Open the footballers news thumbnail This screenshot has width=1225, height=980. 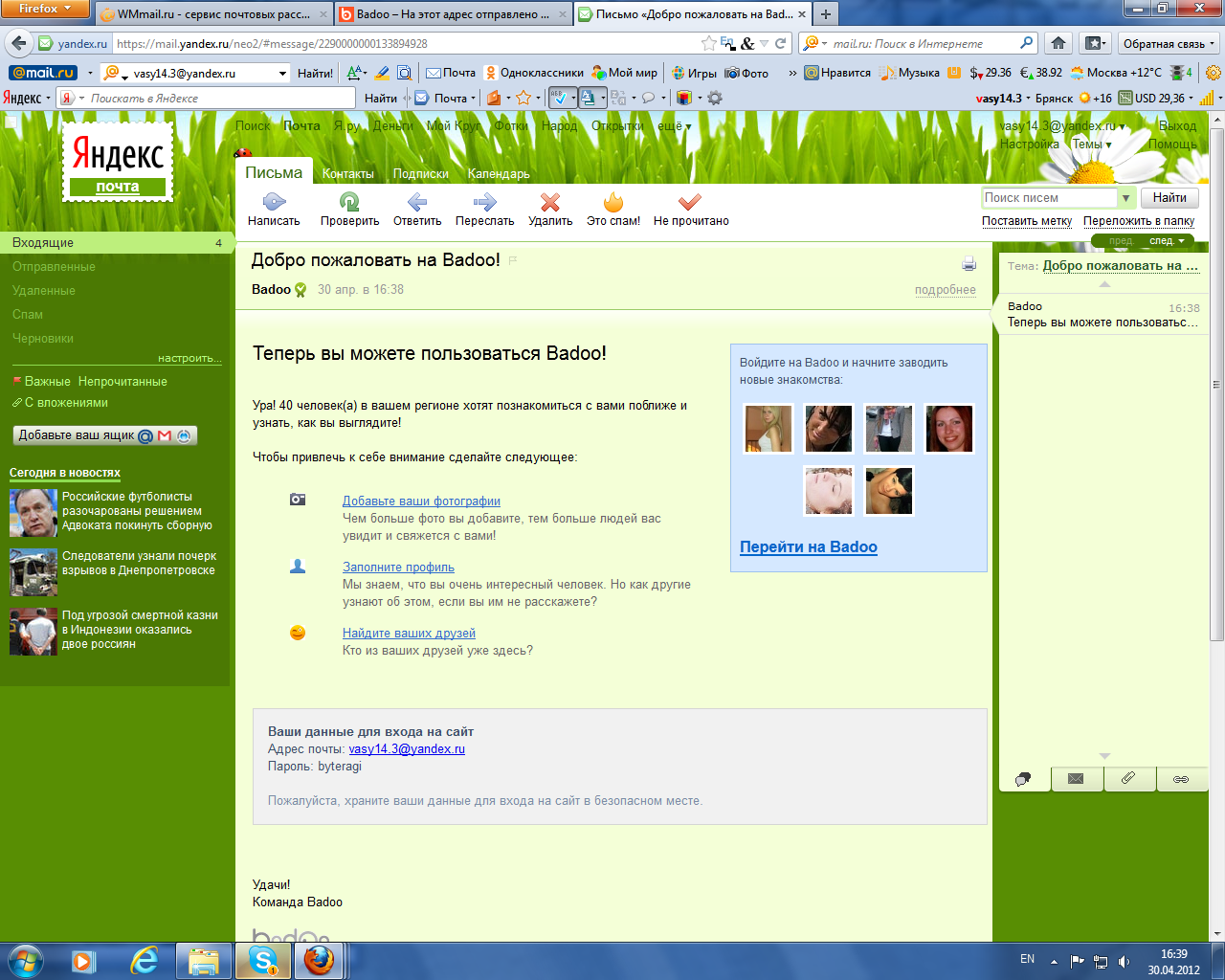(33, 513)
